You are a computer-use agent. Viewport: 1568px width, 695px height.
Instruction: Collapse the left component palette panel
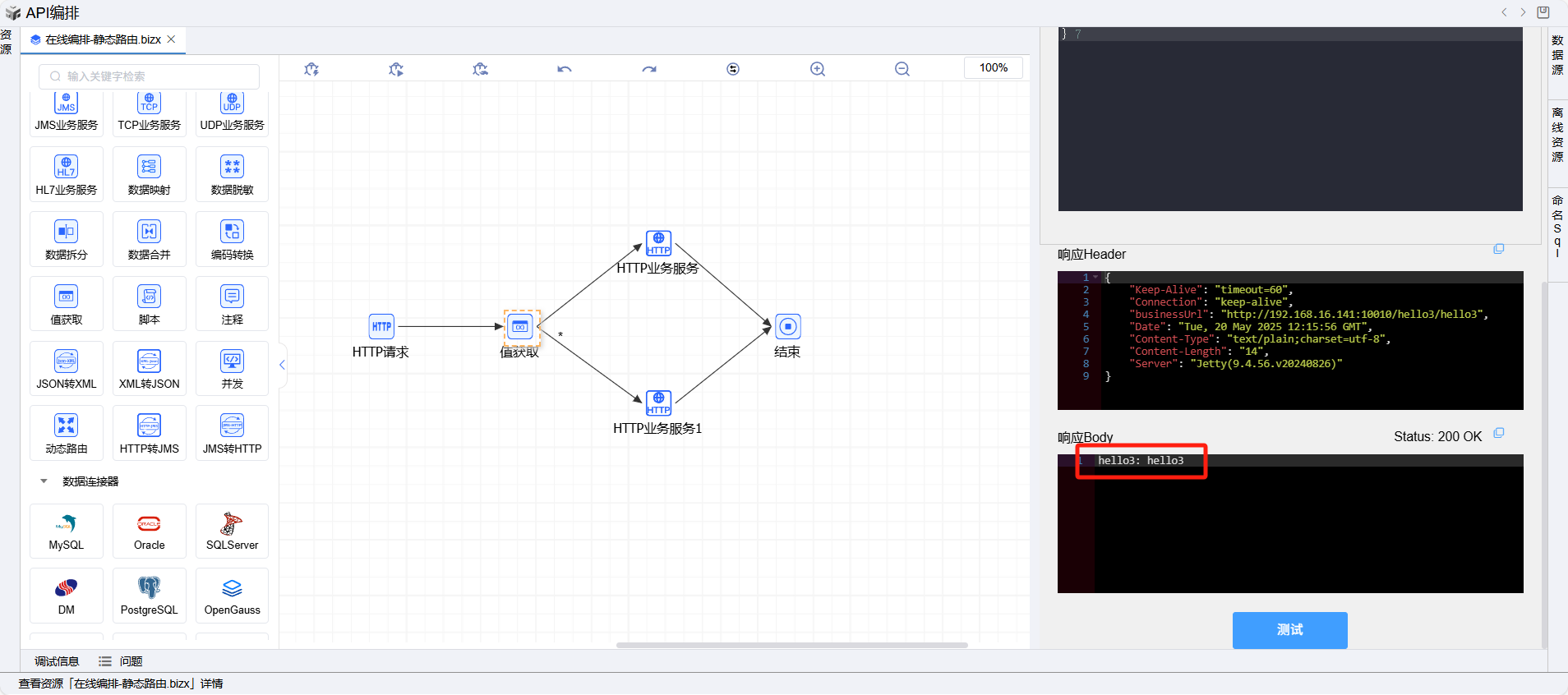coord(282,365)
